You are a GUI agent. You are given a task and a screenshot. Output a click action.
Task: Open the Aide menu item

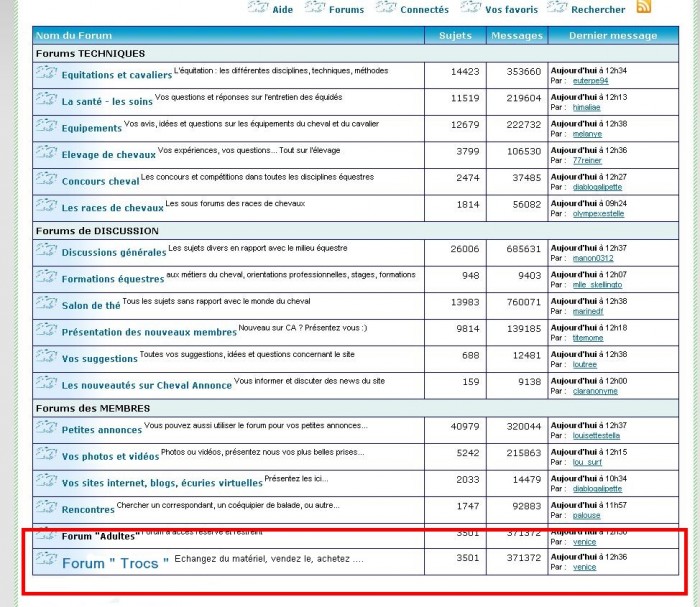[282, 9]
